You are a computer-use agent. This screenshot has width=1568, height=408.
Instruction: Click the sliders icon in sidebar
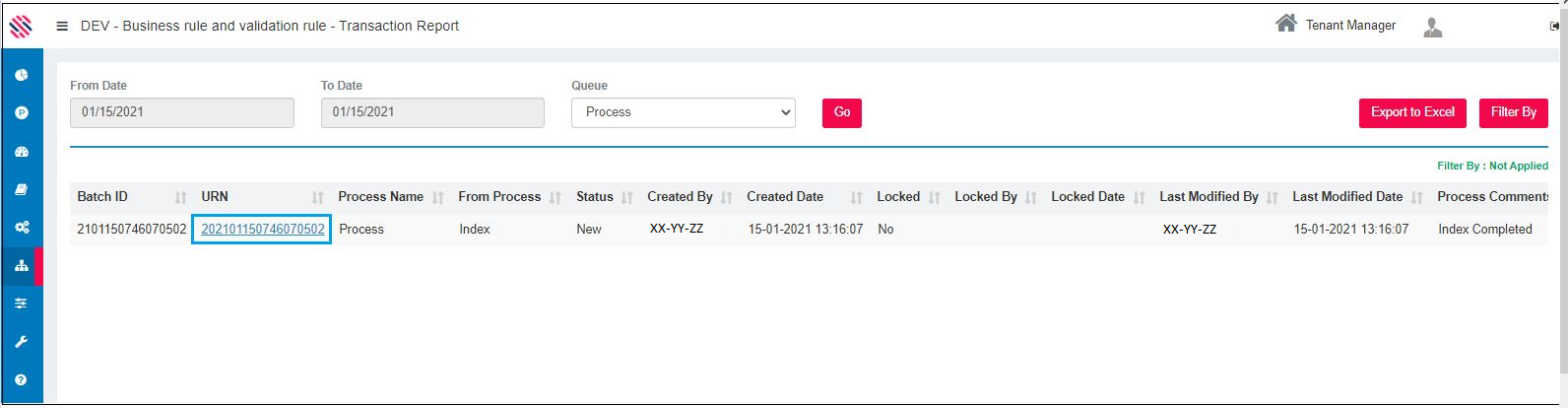(21, 304)
